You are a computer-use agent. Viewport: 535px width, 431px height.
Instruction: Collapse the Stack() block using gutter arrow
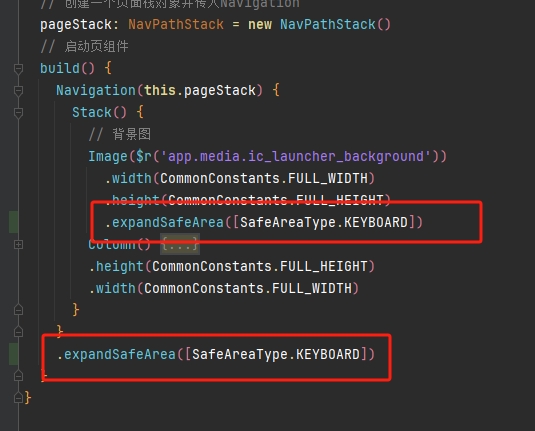click(18, 113)
